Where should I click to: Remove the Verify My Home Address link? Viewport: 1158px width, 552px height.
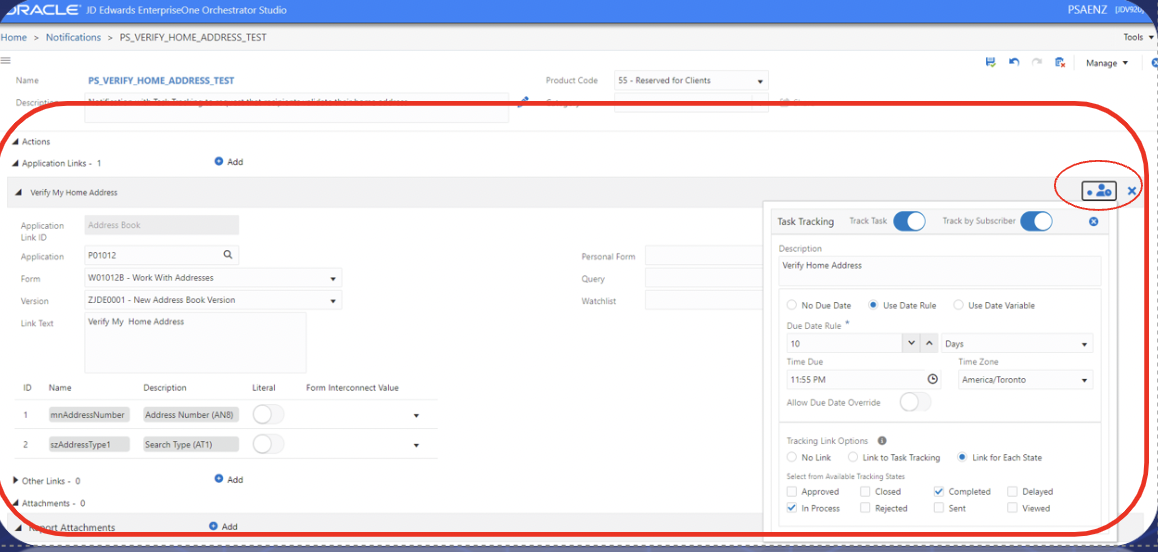[1132, 191]
